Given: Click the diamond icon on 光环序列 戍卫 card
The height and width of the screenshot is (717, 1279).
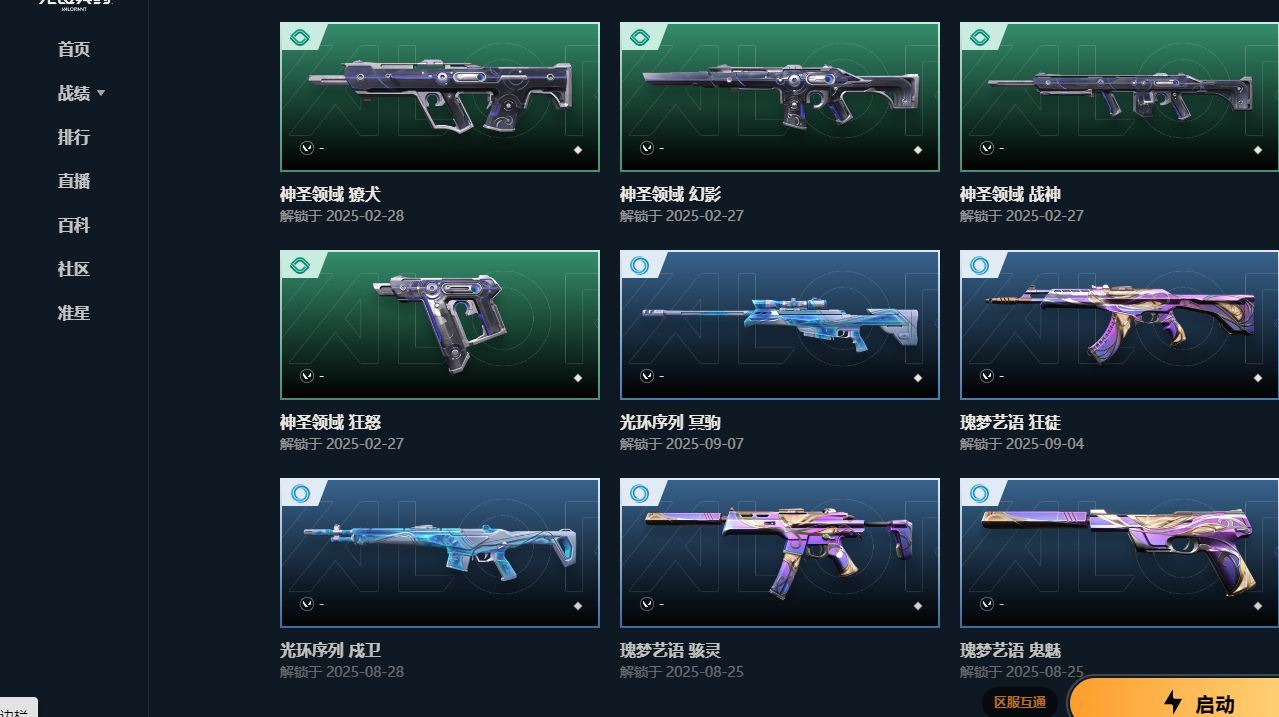Looking at the screenshot, I should pos(578,606).
